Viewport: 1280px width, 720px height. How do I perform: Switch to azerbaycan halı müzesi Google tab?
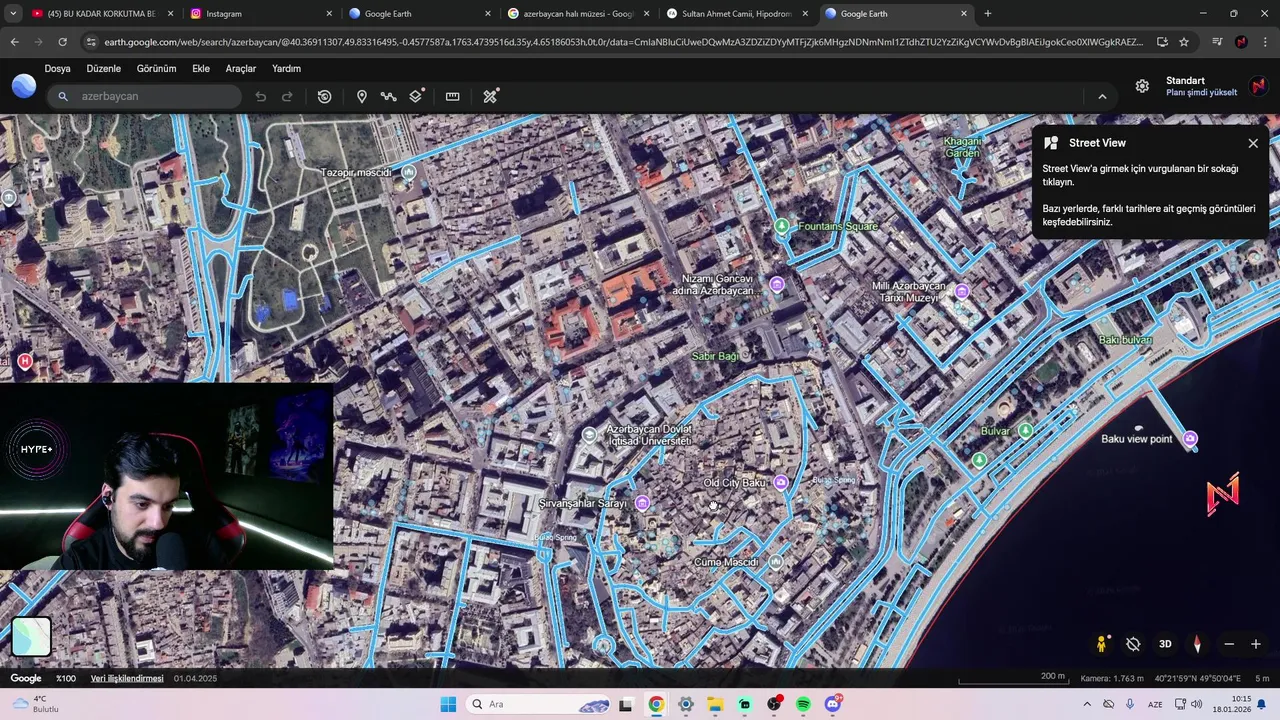click(x=576, y=14)
